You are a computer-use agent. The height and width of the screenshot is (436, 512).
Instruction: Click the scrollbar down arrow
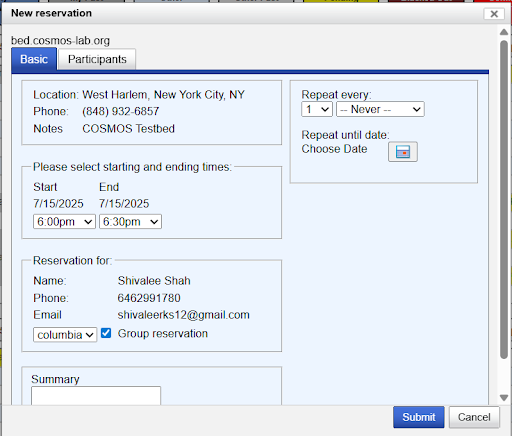(x=504, y=398)
